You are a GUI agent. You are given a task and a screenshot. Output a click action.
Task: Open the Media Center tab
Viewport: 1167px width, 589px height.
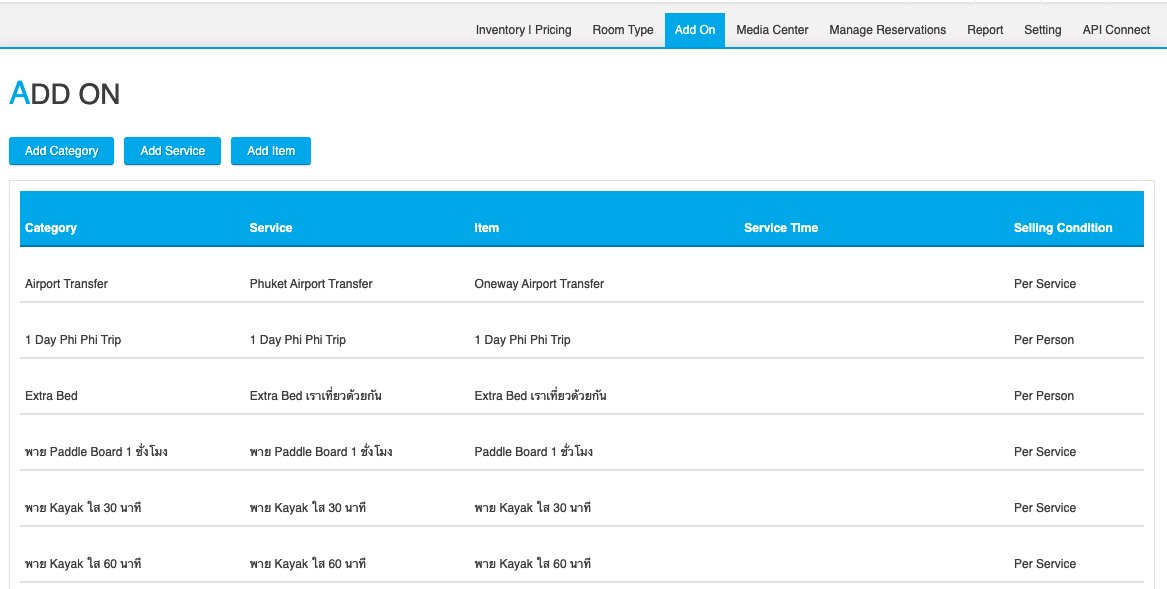click(x=772, y=30)
